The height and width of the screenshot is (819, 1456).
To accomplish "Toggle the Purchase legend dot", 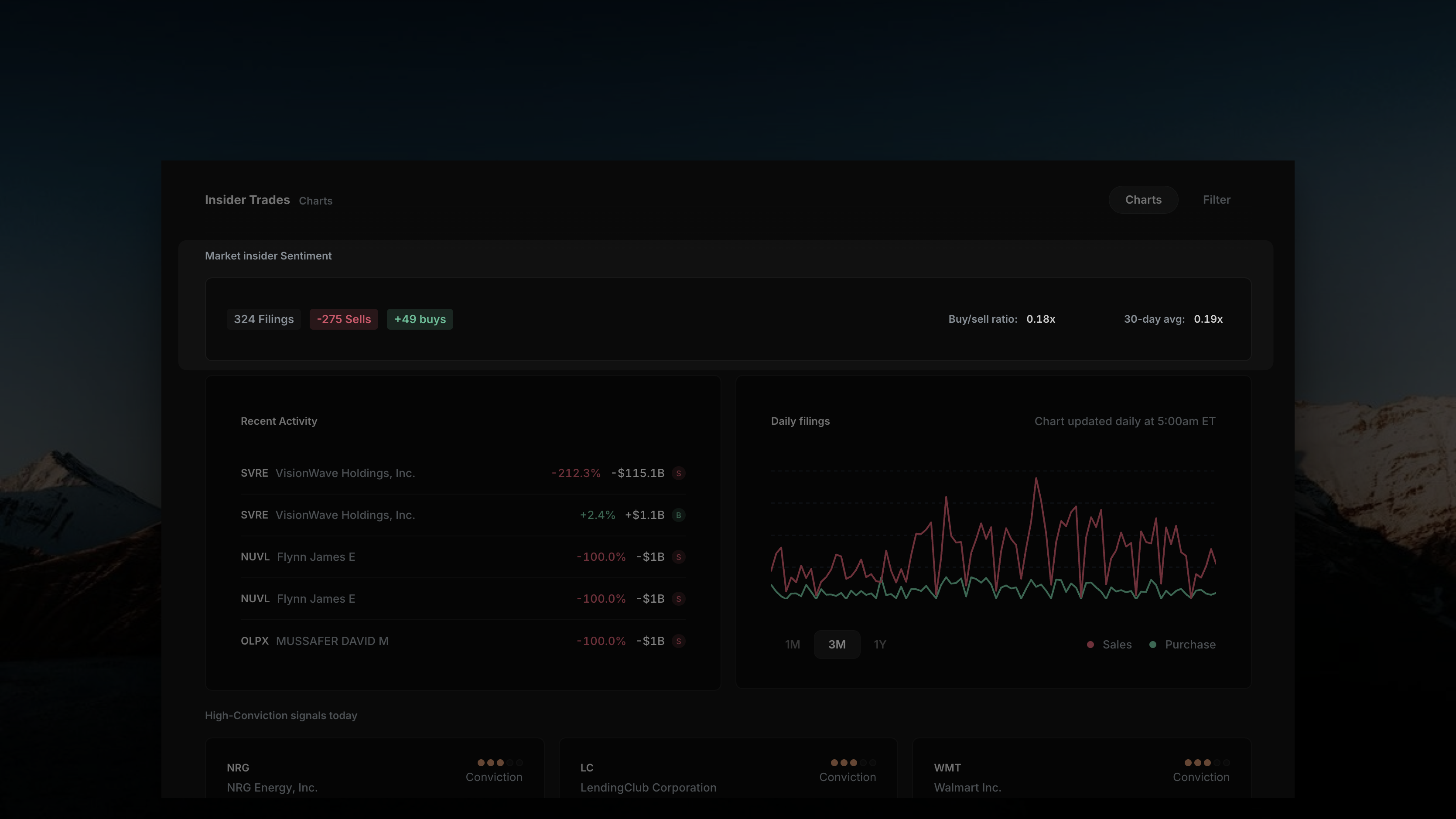I will pos(1152,645).
